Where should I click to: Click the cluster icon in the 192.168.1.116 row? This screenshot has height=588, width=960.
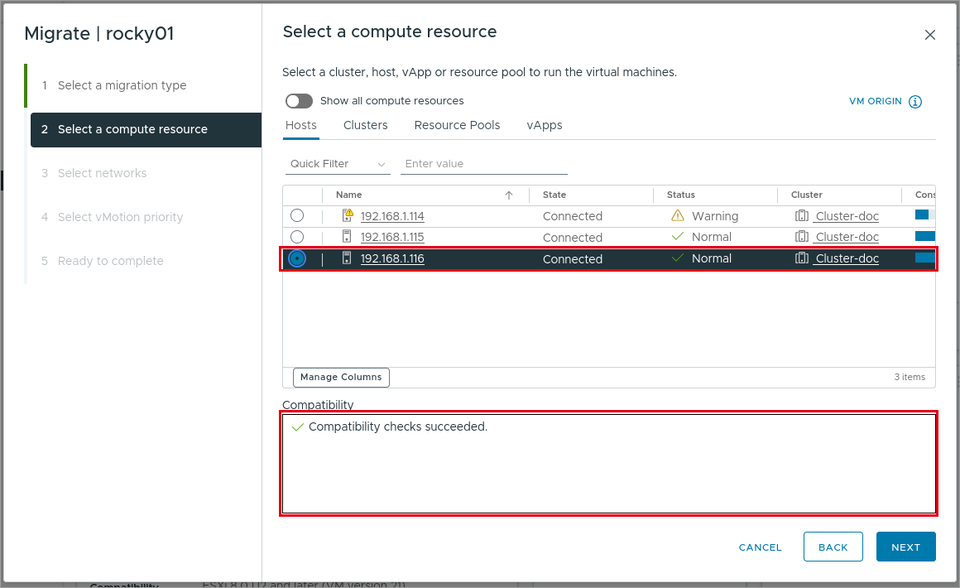(x=801, y=258)
